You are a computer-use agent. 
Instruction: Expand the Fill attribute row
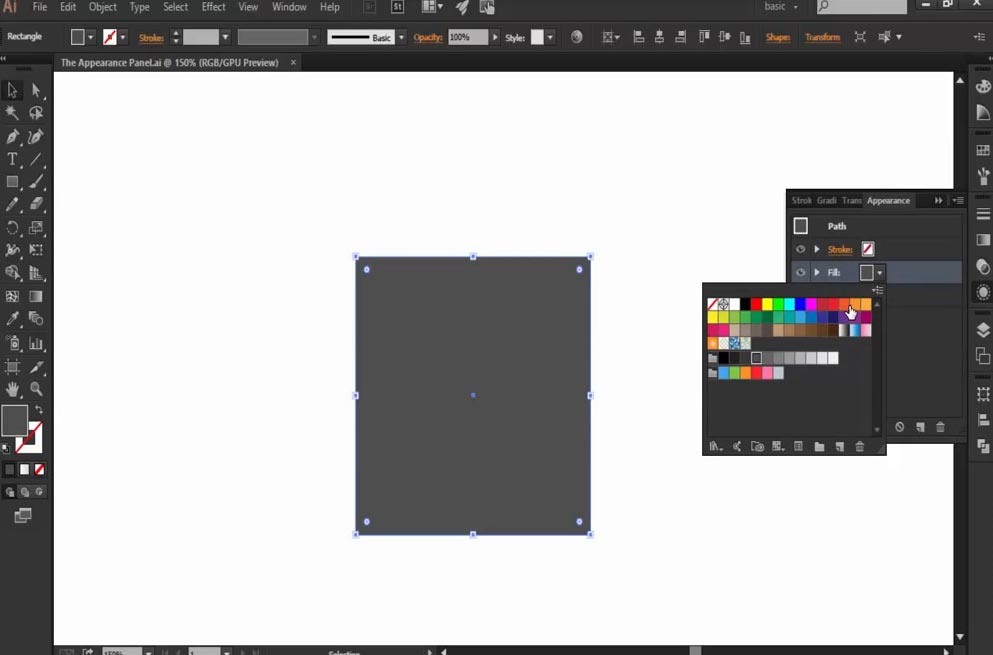coord(817,272)
